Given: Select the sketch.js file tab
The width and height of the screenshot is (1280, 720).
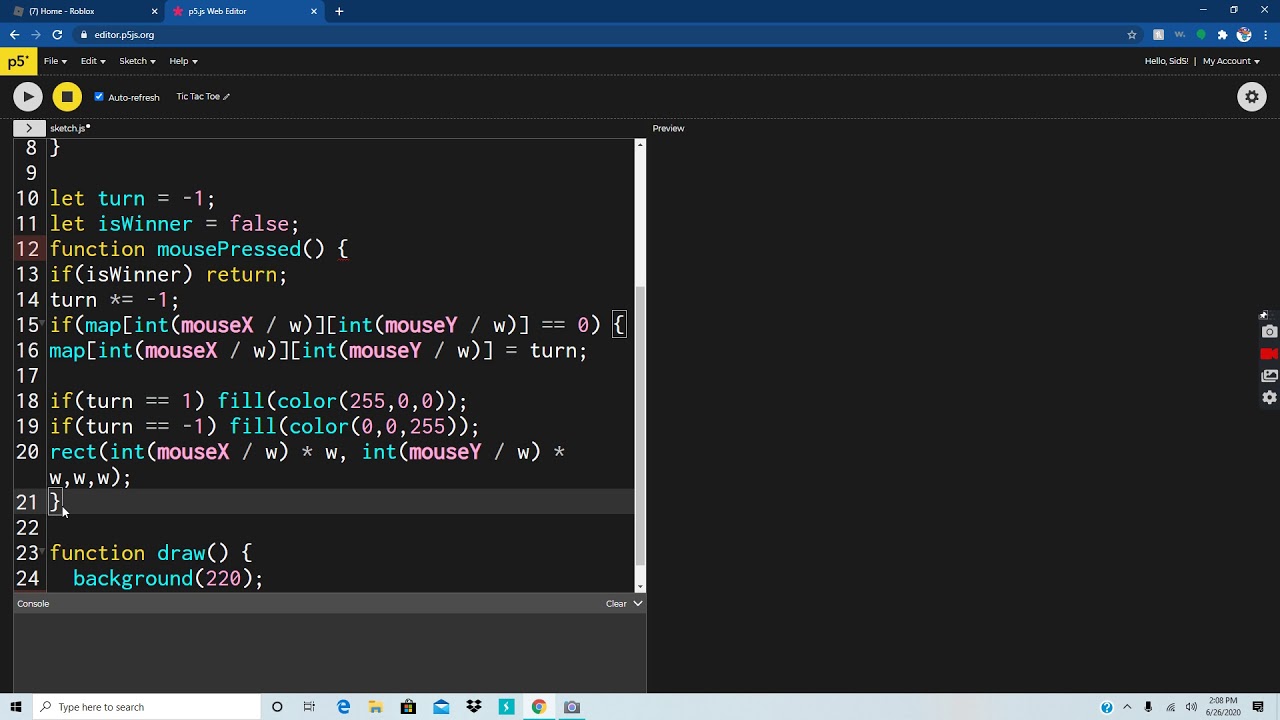Looking at the screenshot, I should [69, 128].
